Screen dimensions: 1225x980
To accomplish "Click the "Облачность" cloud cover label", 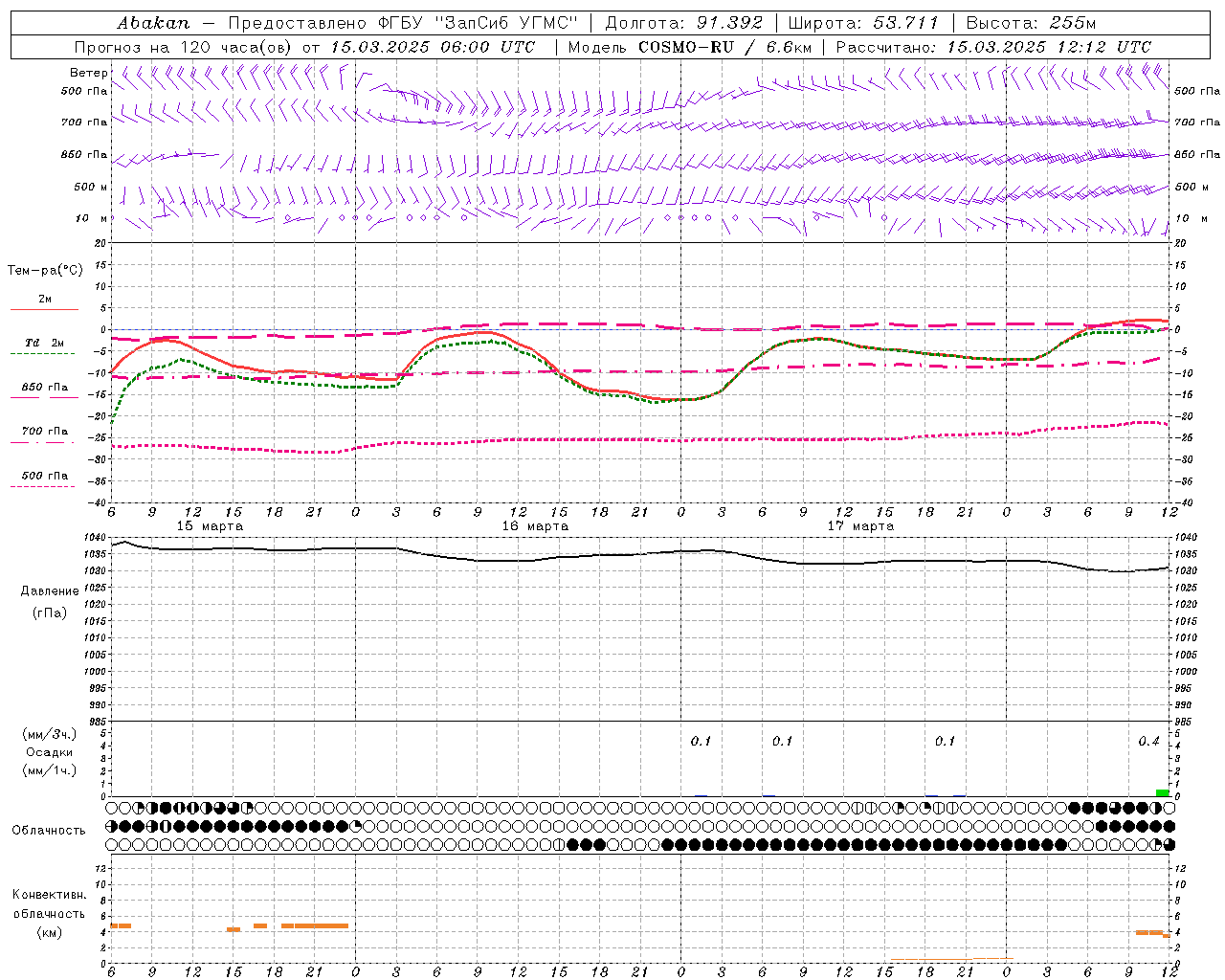I will 49,831.
